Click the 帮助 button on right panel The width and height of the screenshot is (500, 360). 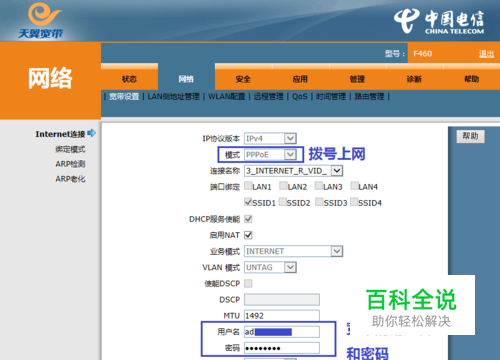pyautogui.click(x=470, y=136)
